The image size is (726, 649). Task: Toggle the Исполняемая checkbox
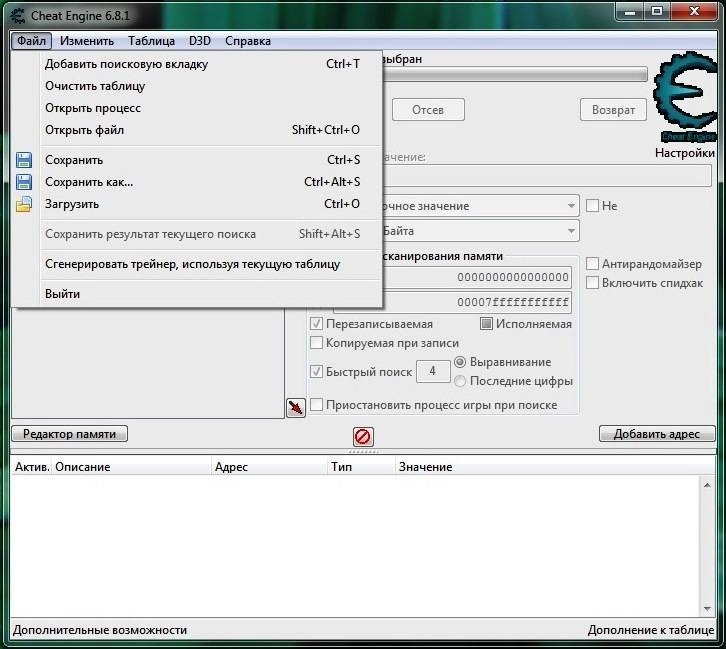486,324
